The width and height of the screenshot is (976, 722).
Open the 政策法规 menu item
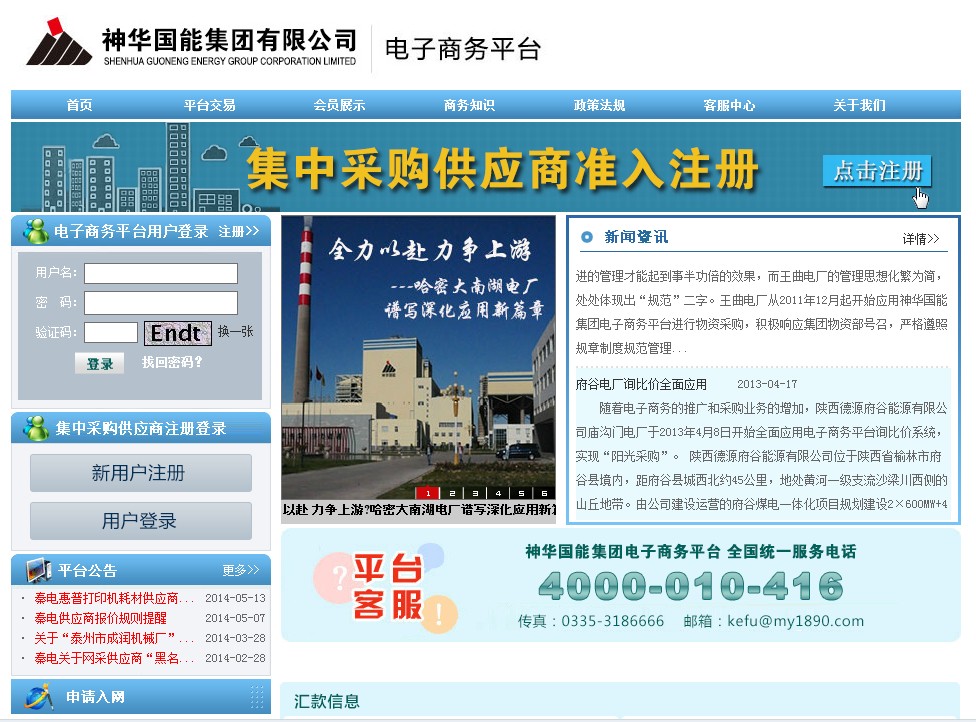tap(599, 105)
